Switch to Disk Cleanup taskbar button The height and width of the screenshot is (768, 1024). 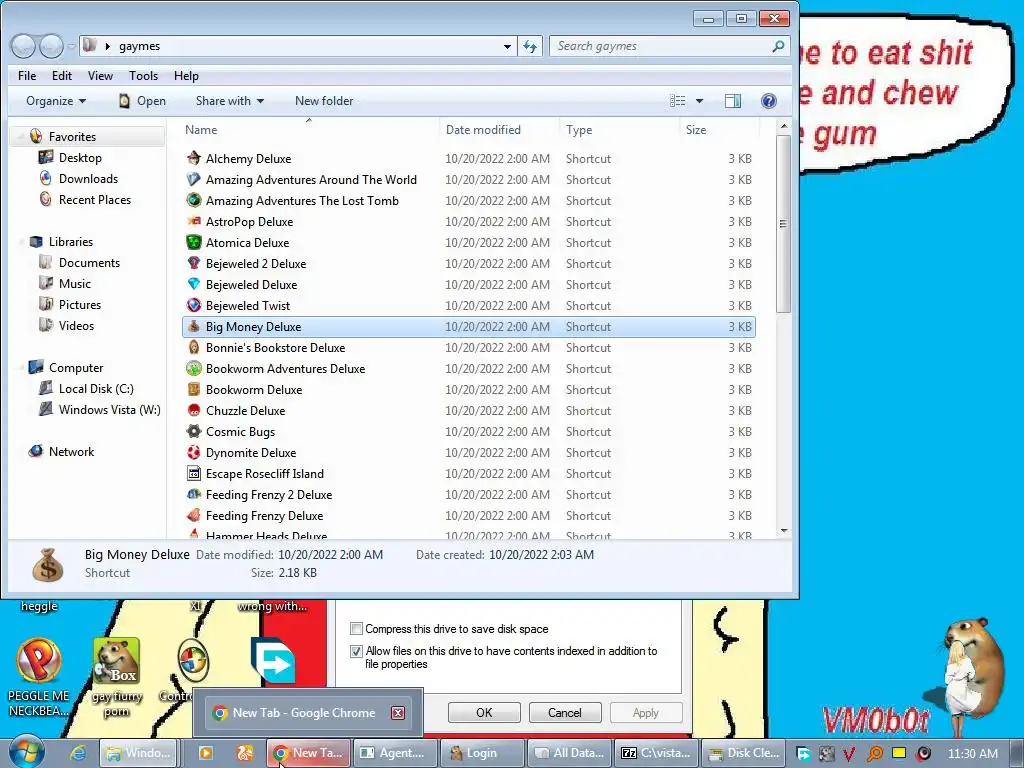[x=743, y=753]
